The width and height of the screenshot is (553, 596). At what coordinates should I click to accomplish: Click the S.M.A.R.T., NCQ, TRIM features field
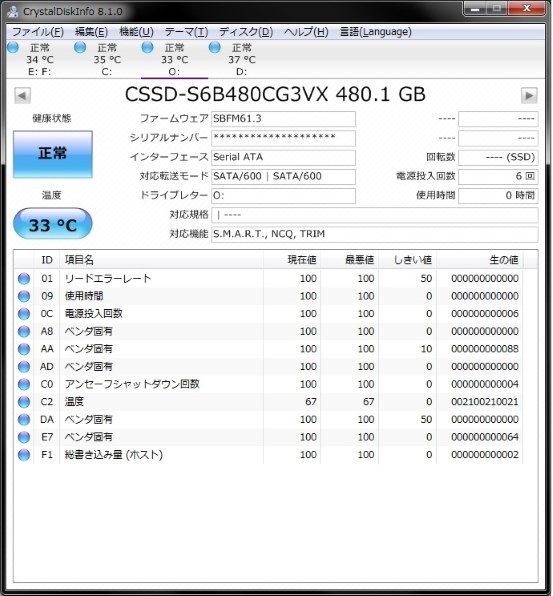pos(374,234)
